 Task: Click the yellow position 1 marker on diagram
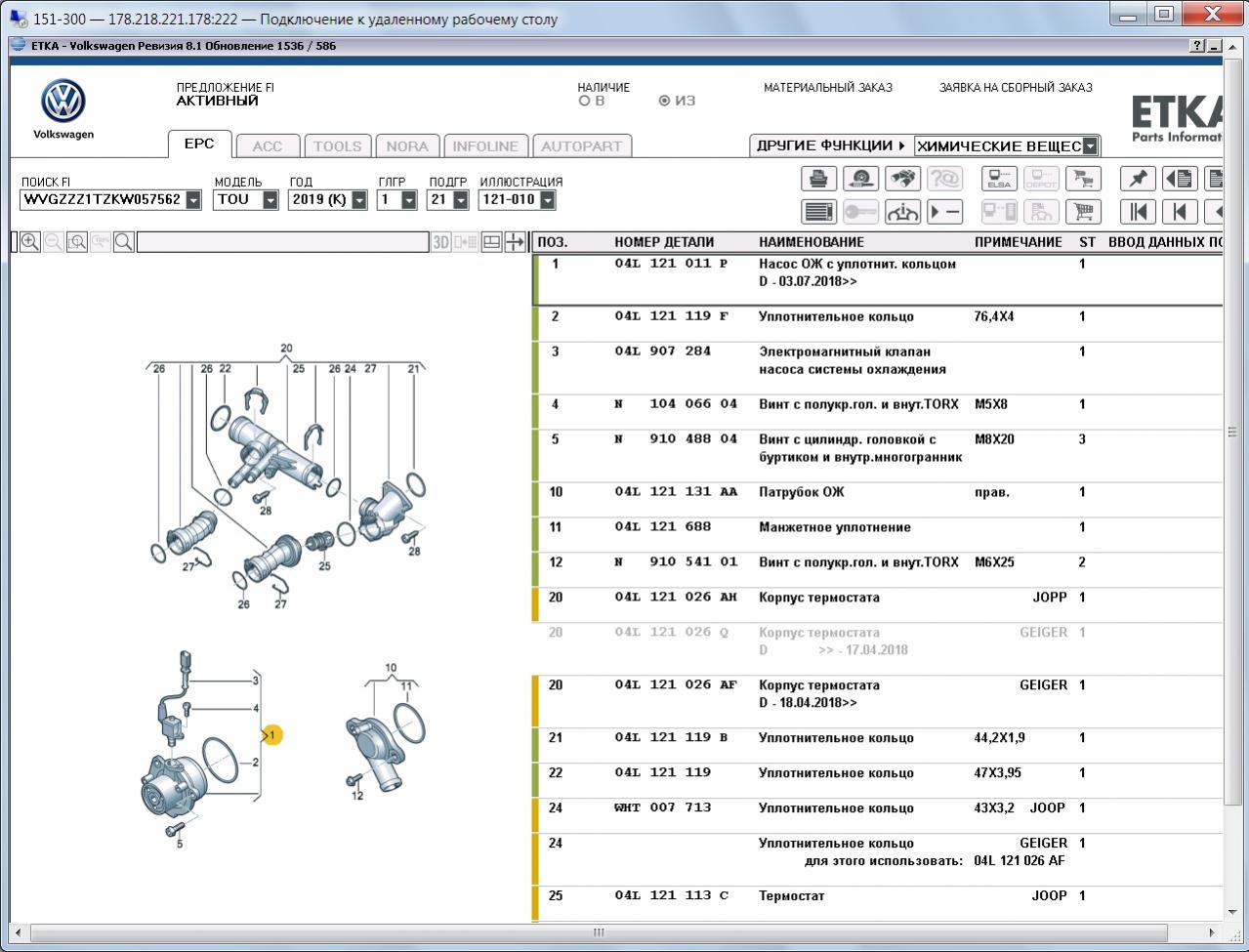tap(272, 734)
